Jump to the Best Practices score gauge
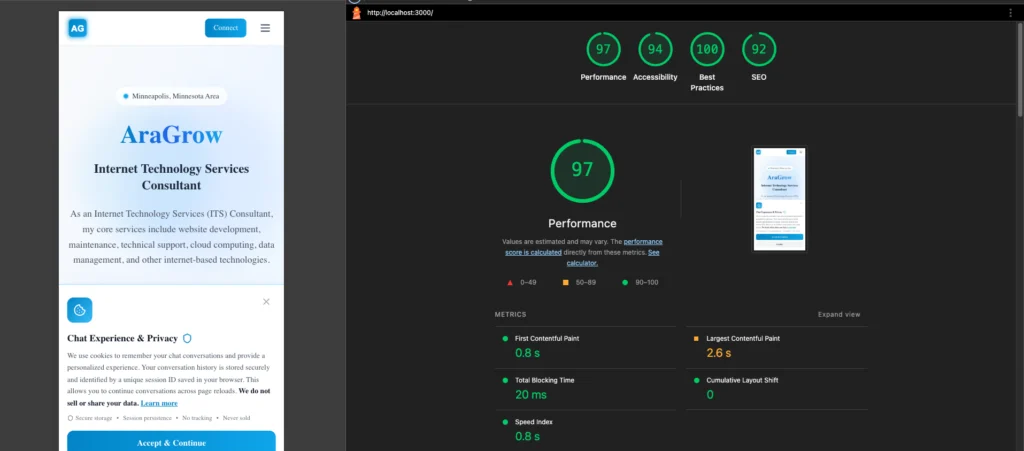The width and height of the screenshot is (1024, 451). point(707,50)
